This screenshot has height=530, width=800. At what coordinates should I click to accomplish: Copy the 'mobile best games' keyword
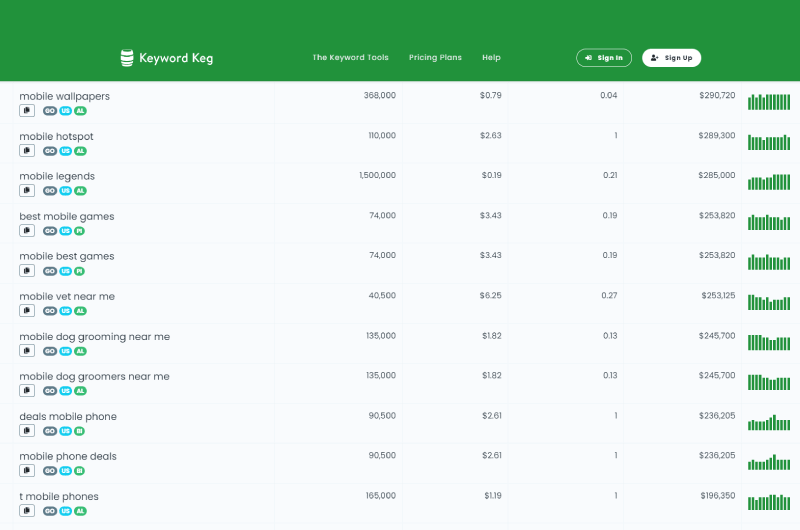[x=27, y=271]
